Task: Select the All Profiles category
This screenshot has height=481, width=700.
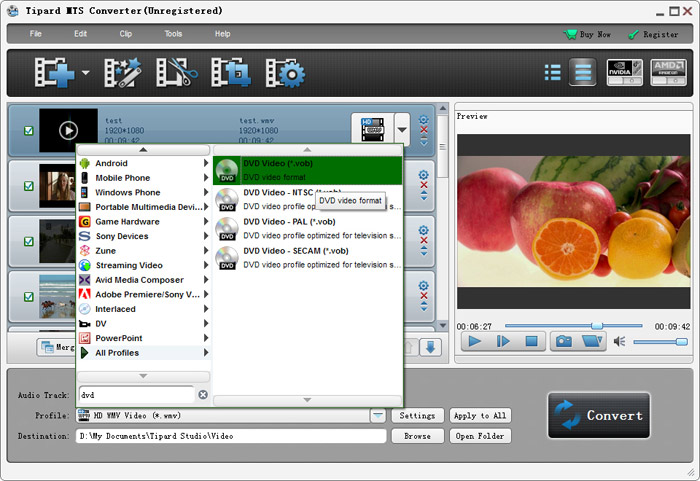Action: [x=143, y=353]
